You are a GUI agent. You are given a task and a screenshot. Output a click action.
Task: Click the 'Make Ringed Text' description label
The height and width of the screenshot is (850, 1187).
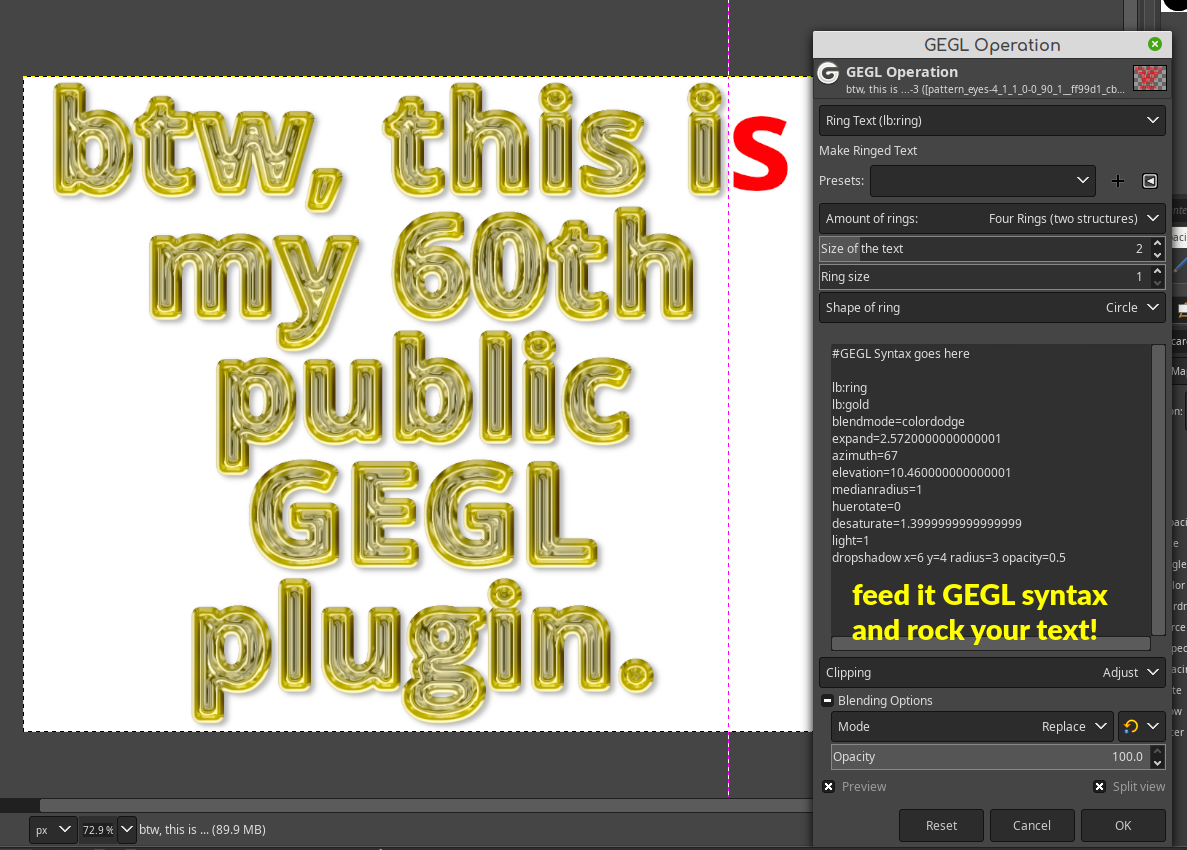click(x=868, y=151)
